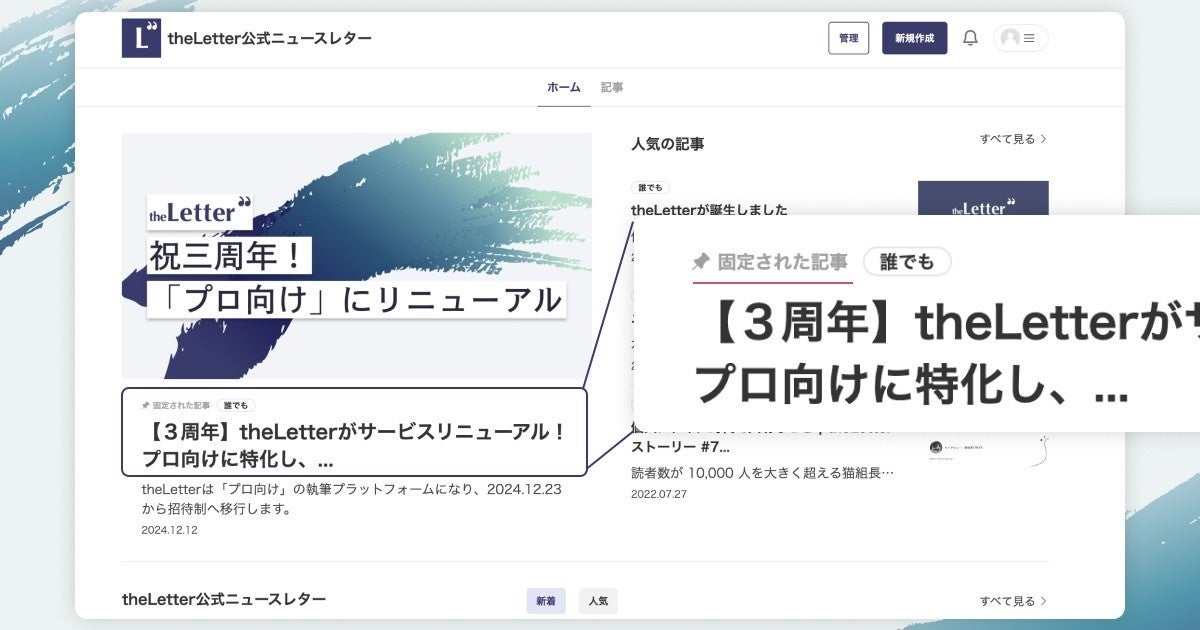Viewport: 1200px width, 630px height.
Task: Click the theLetter公式ニュースレター header title
Action: (x=270, y=38)
